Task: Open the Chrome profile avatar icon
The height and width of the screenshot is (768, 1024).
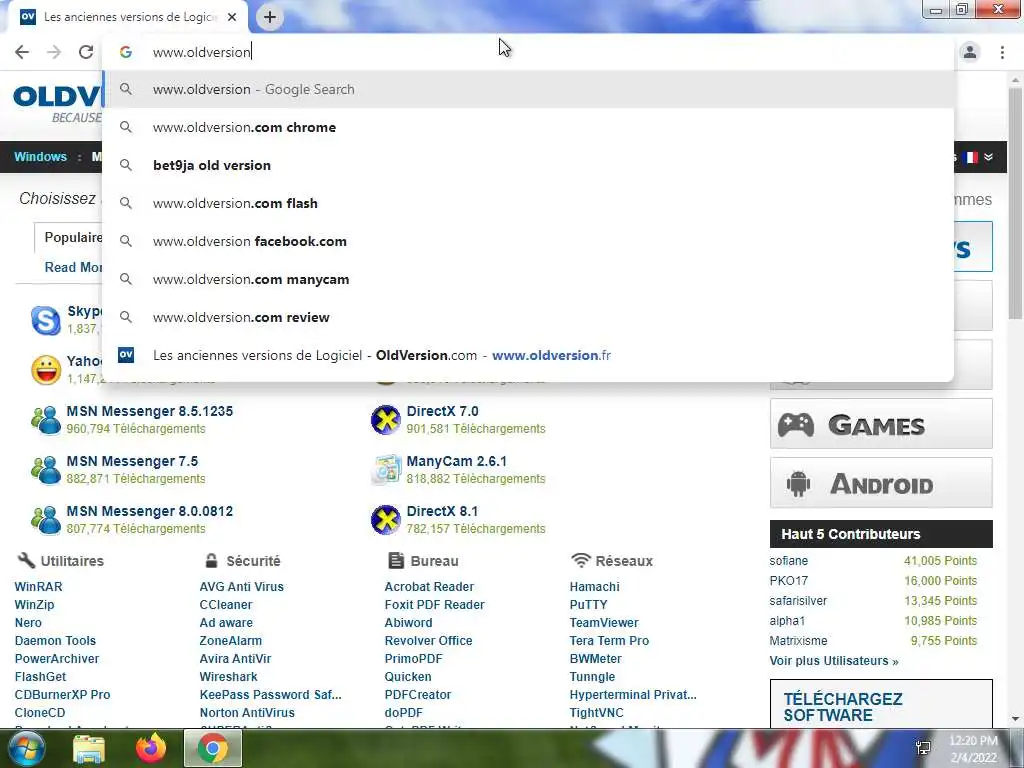Action: coord(970,52)
